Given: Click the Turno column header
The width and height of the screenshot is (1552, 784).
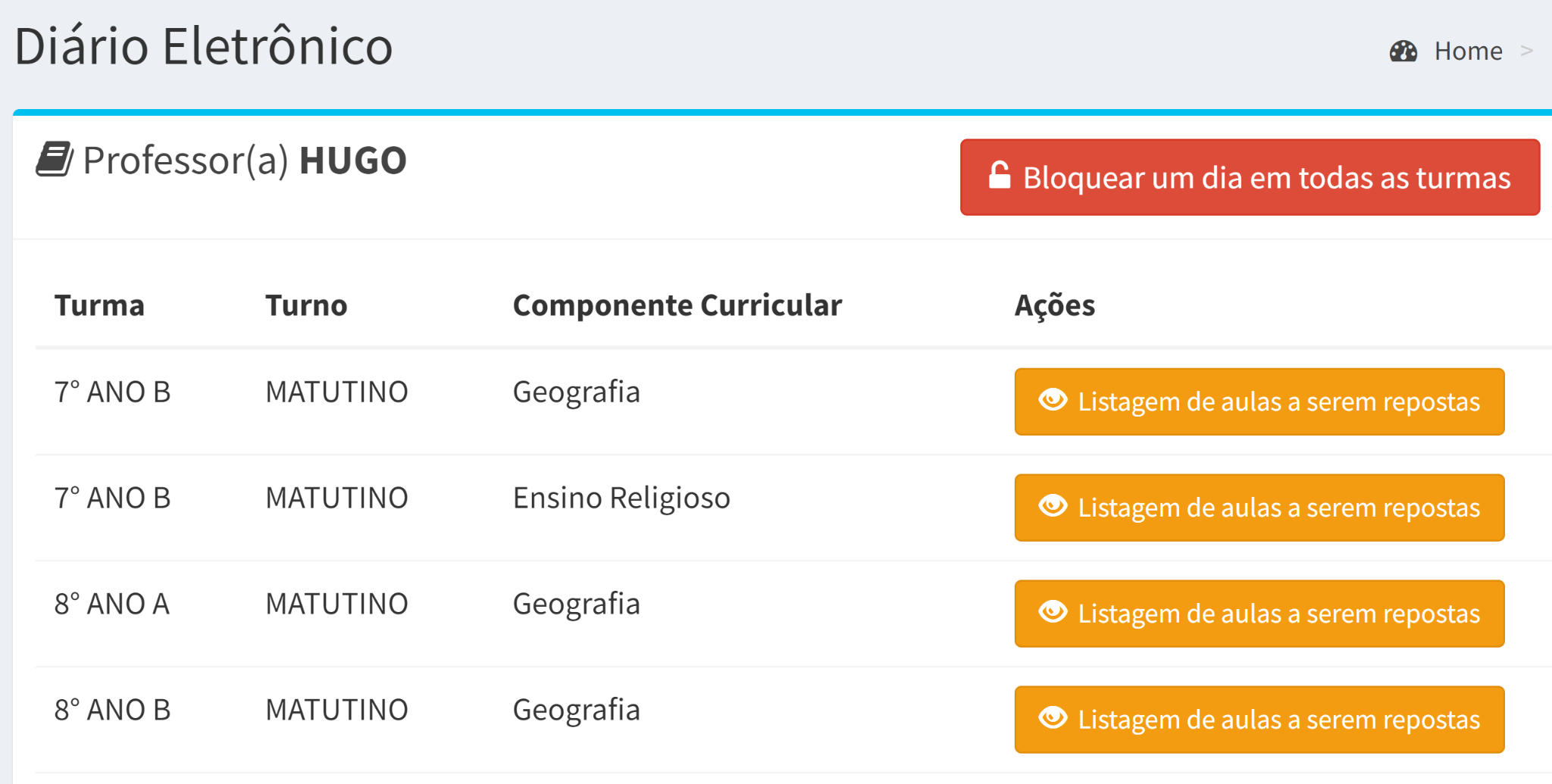Looking at the screenshot, I should click(x=306, y=305).
